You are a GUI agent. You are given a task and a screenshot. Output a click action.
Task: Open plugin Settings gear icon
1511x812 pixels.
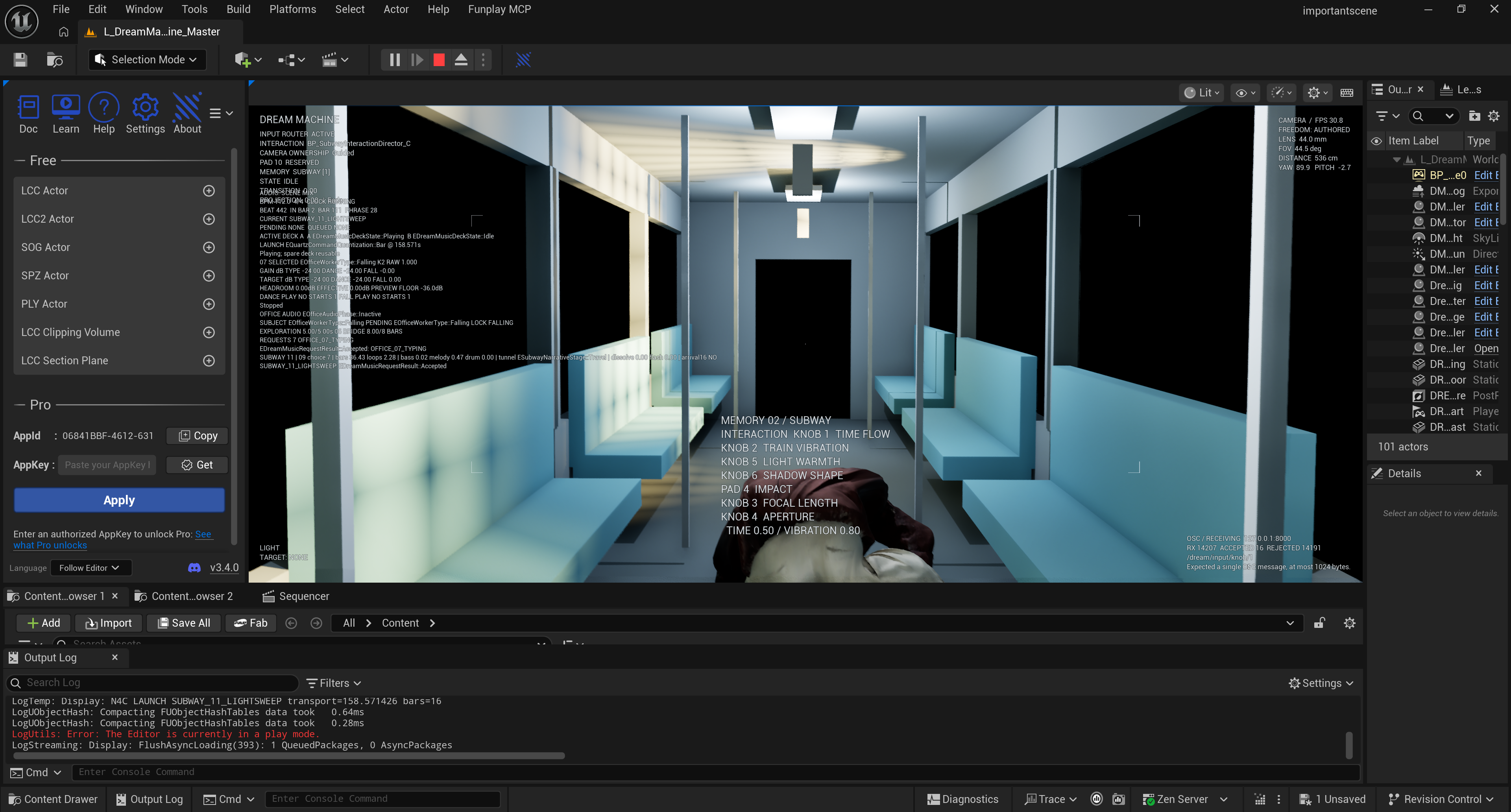[x=145, y=114]
